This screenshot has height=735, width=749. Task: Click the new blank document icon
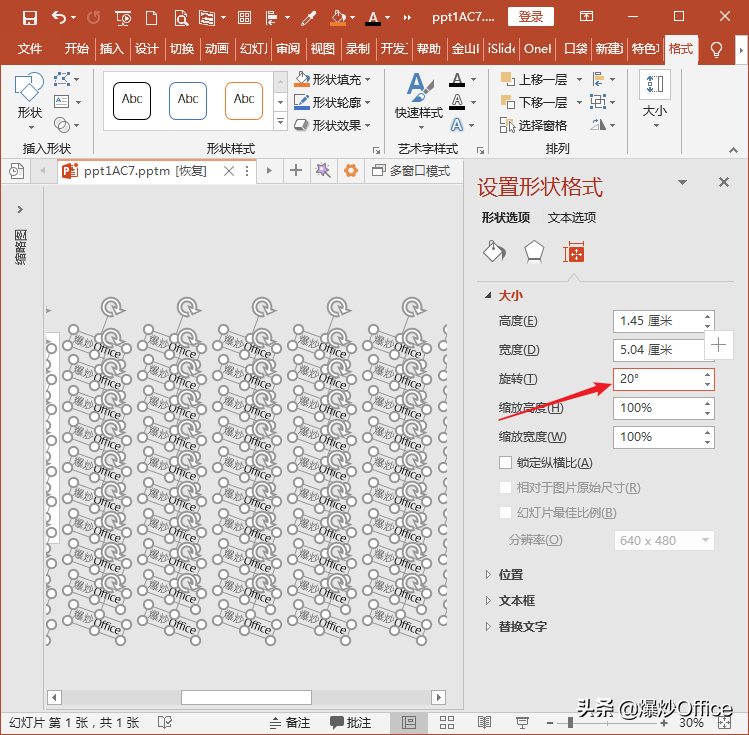151,18
